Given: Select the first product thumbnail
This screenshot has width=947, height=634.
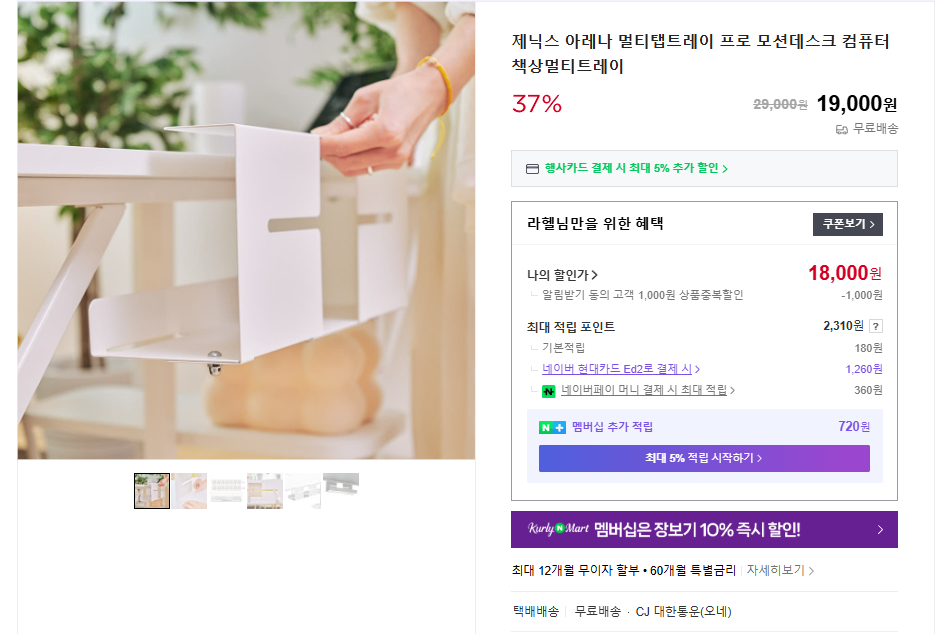Looking at the screenshot, I should (x=152, y=491).
